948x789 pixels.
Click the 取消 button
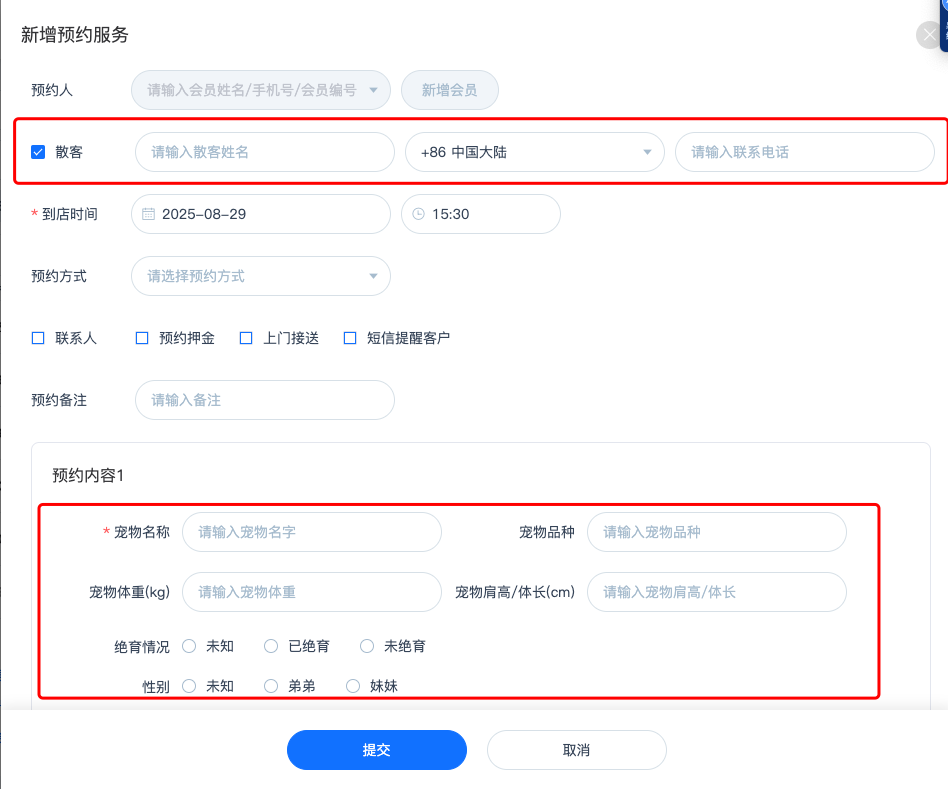click(577, 750)
